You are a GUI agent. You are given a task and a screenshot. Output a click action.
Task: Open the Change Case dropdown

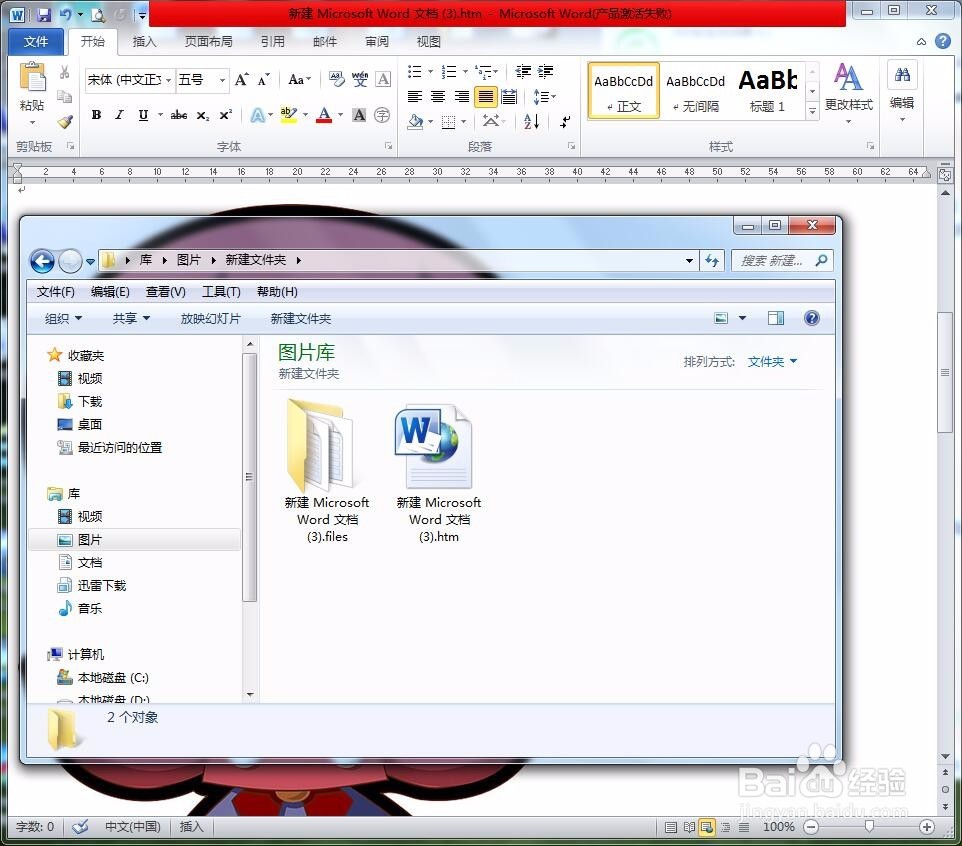(299, 79)
